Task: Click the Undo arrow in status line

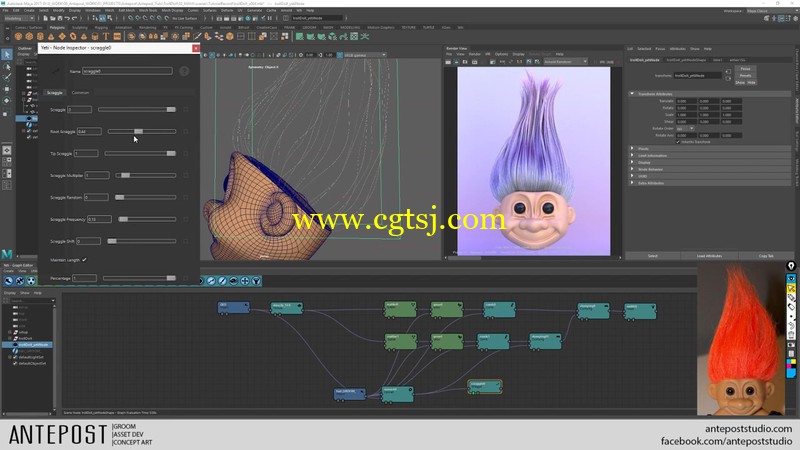Action: point(67,18)
